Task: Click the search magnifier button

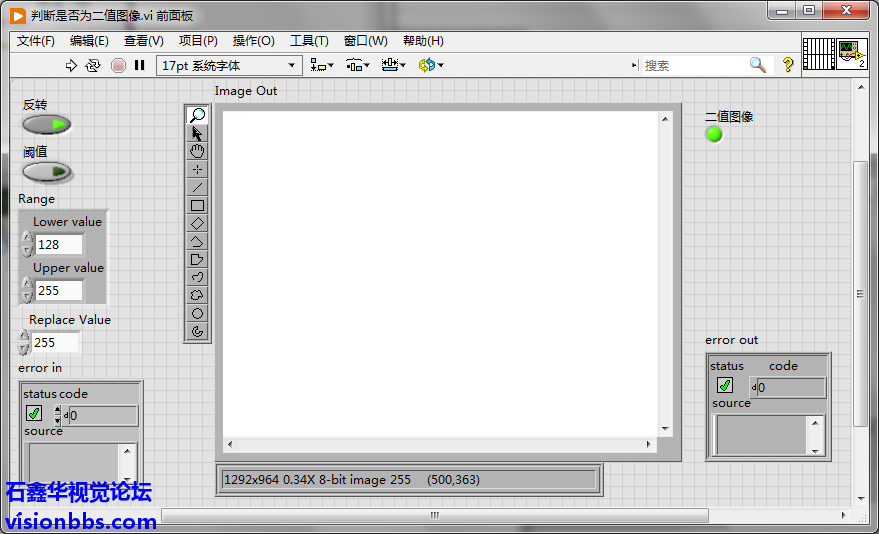Action: coord(758,65)
